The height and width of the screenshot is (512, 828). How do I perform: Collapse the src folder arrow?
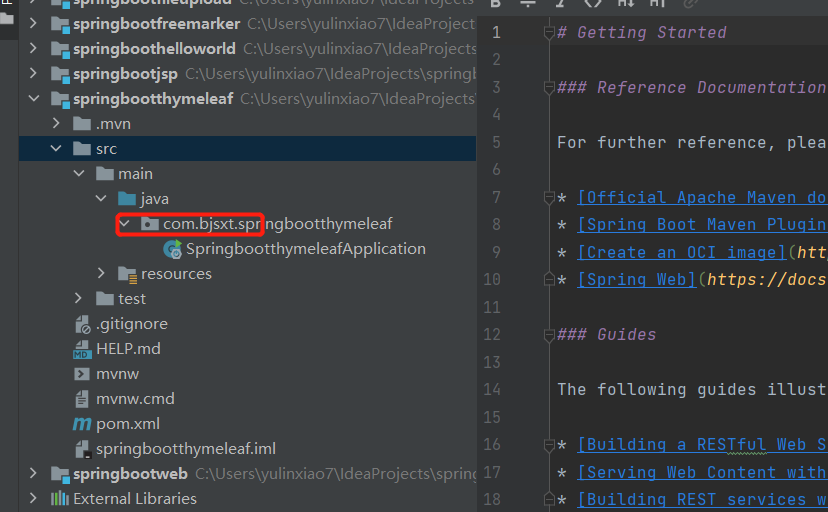(x=56, y=149)
